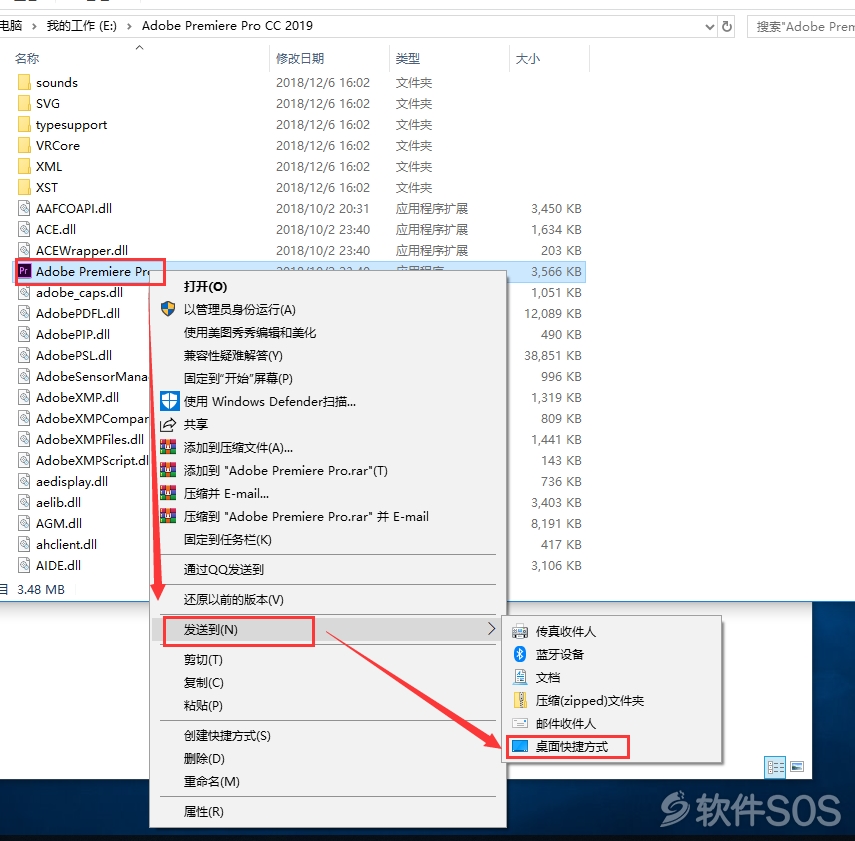Select 使用美图秀秀编辑和美化

(x=250, y=333)
